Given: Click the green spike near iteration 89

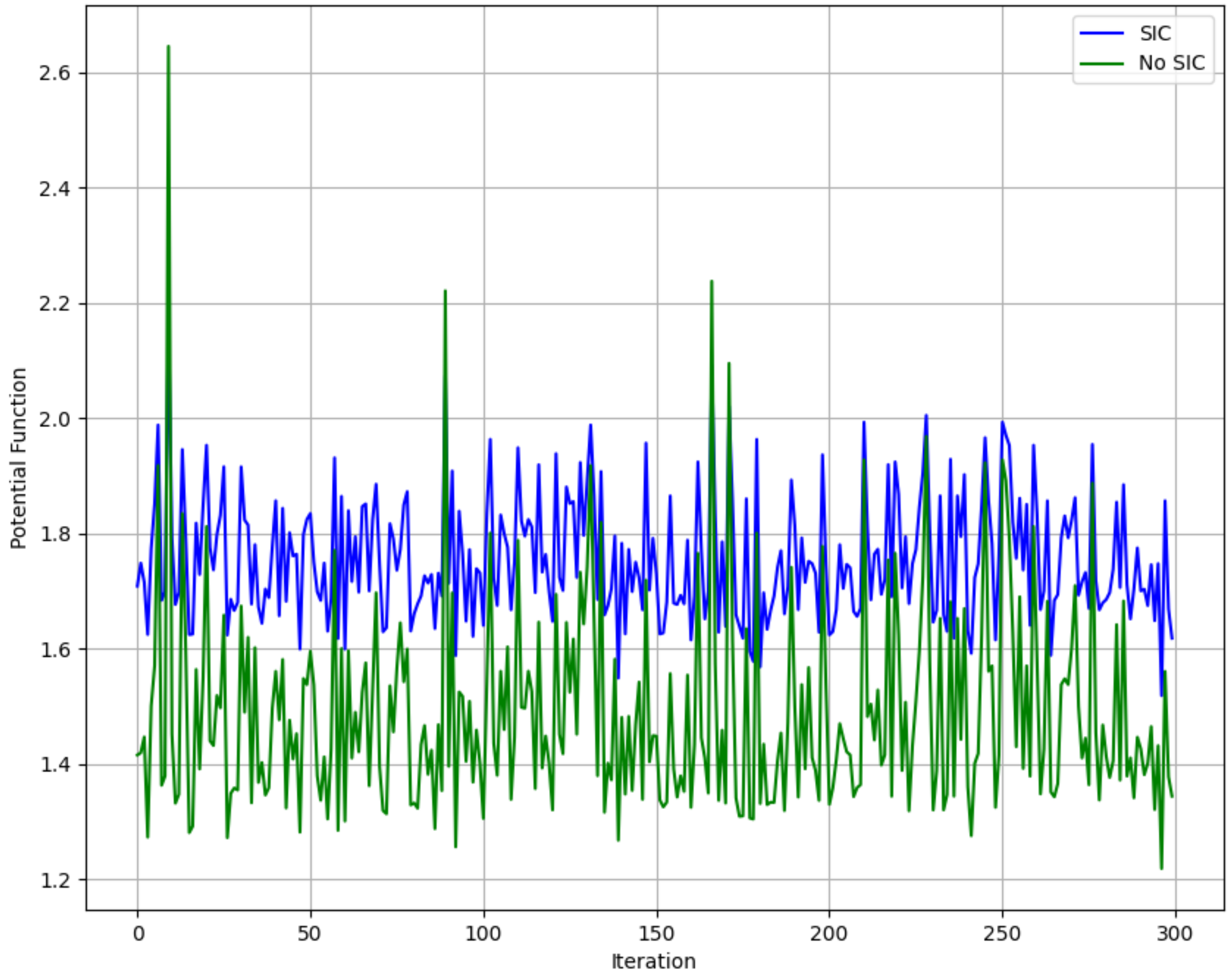Looking at the screenshot, I should 445,292.
